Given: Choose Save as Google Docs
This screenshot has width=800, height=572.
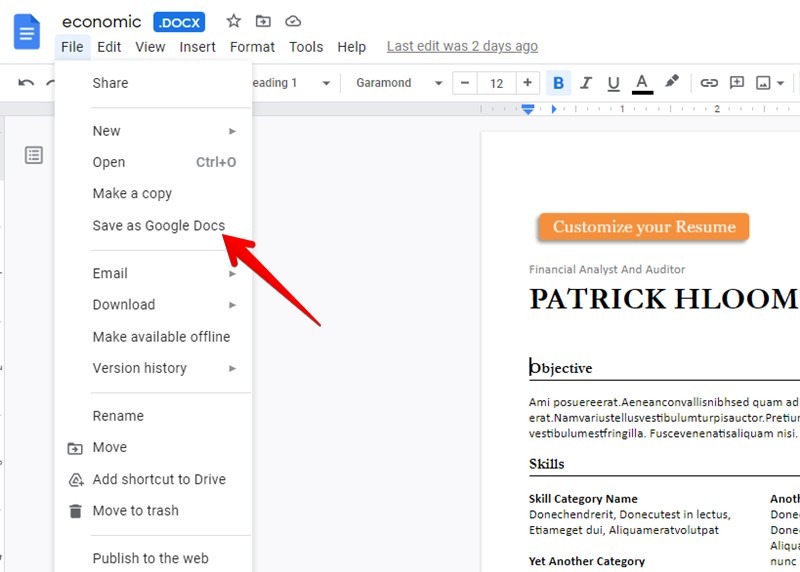Looking at the screenshot, I should click(x=153, y=226).
